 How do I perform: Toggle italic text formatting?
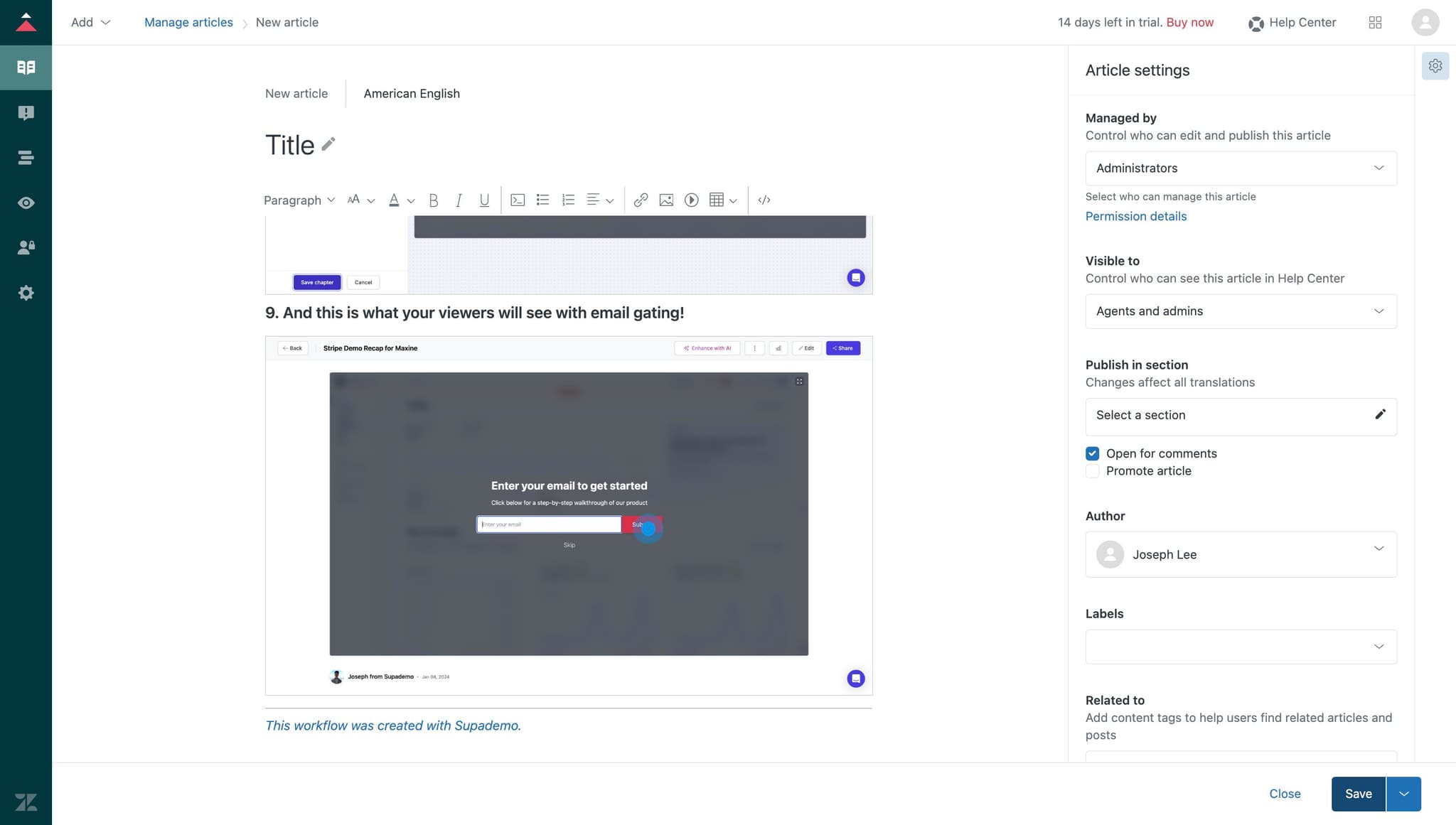pos(459,200)
